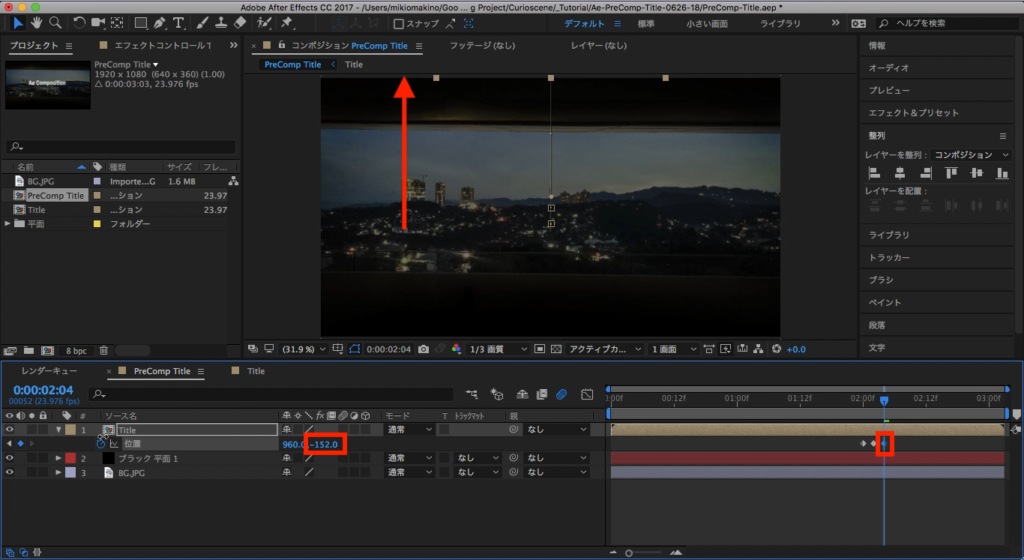Take a snapshot with camera icon
Viewport: 1024px width, 560px height.
(424, 349)
